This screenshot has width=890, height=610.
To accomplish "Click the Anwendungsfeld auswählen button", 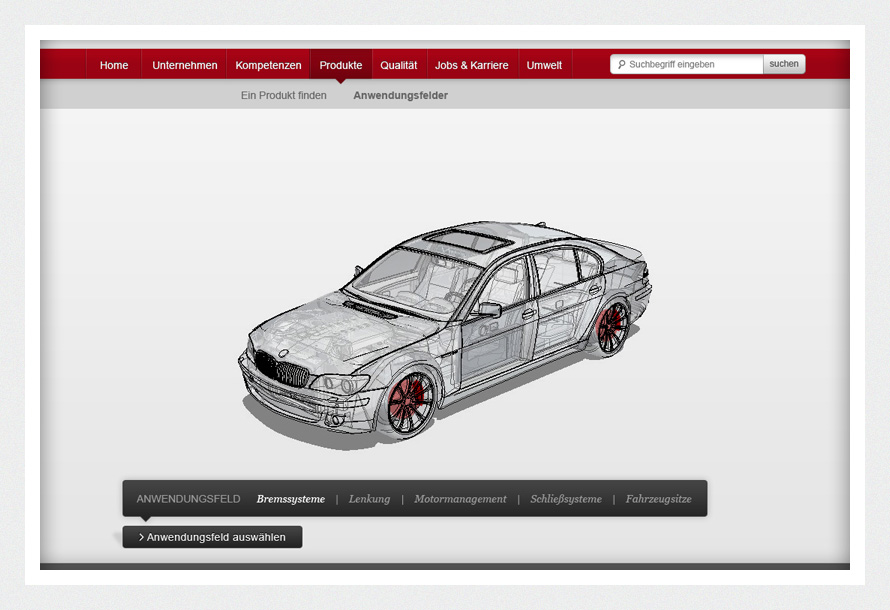I will pos(212,537).
